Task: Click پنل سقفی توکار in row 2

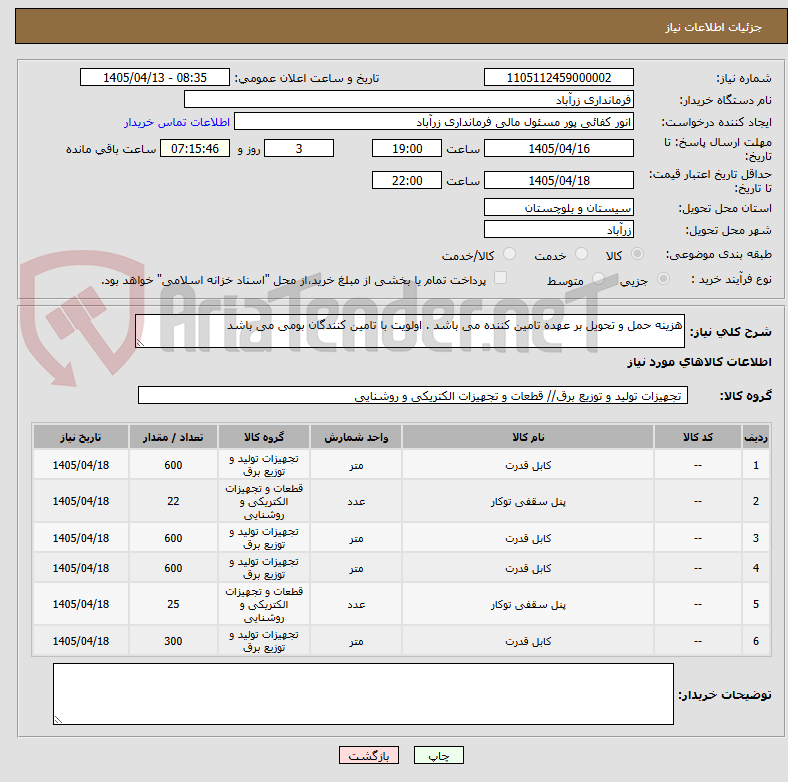Action: (x=528, y=502)
